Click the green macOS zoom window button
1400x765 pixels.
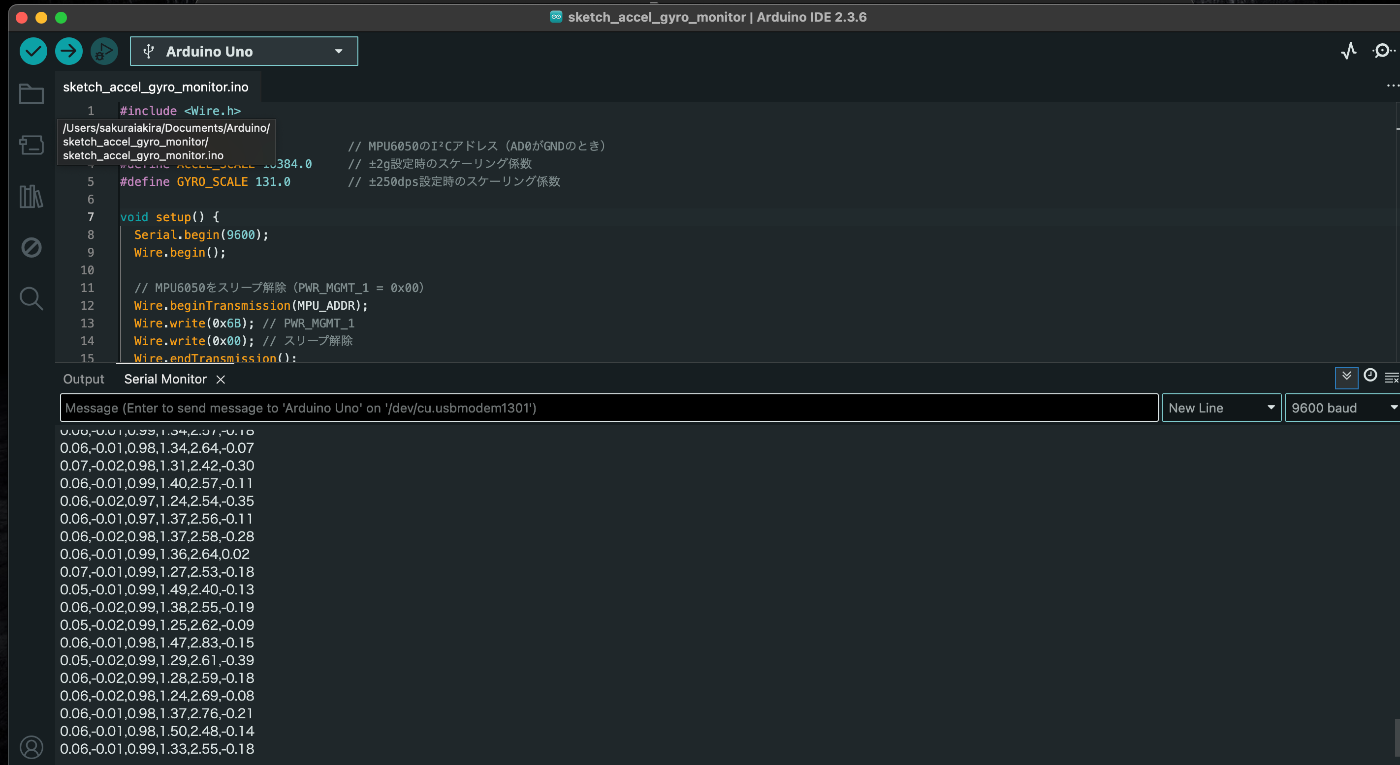pyautogui.click(x=61, y=17)
